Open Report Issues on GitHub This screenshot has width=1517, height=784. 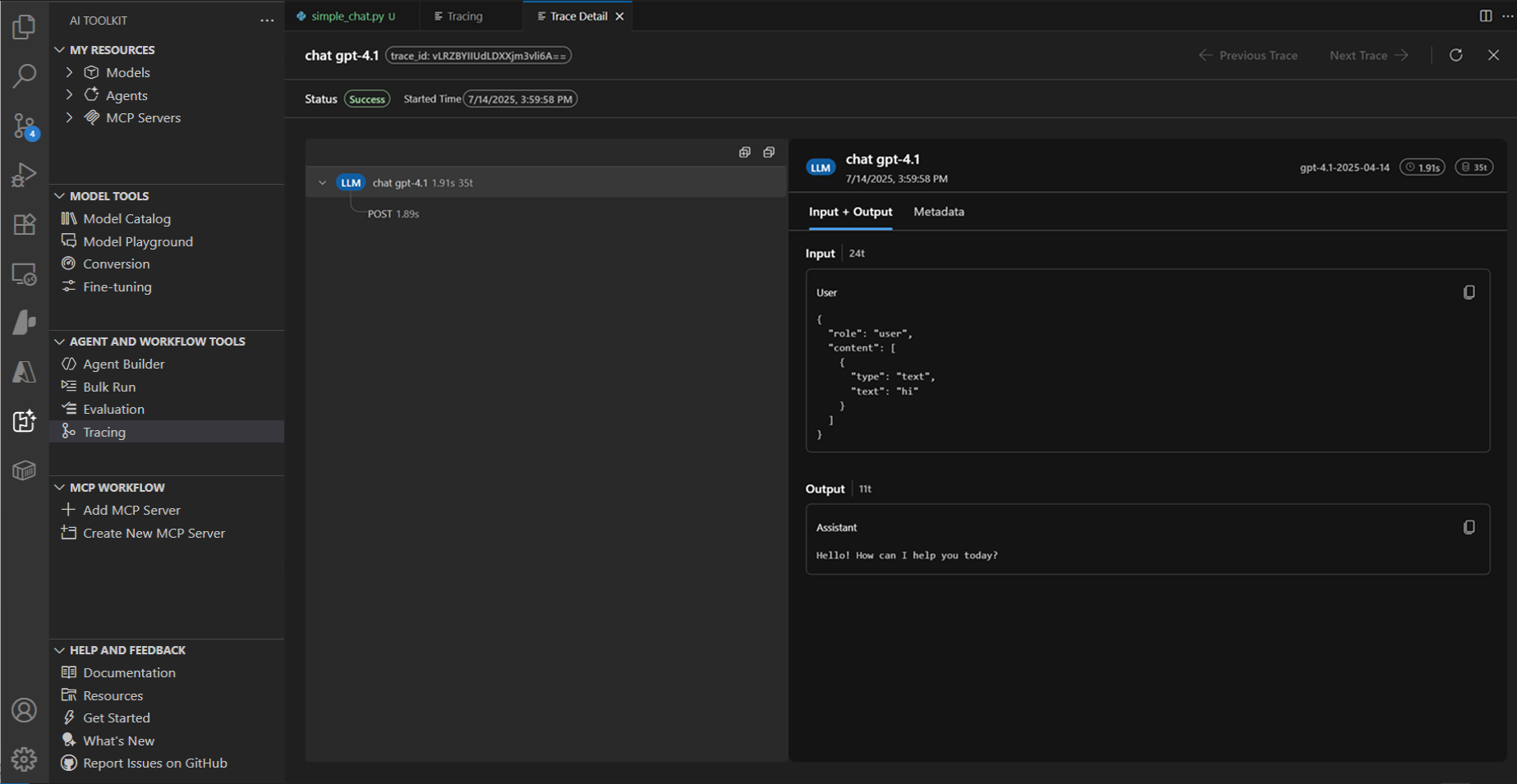coord(154,763)
